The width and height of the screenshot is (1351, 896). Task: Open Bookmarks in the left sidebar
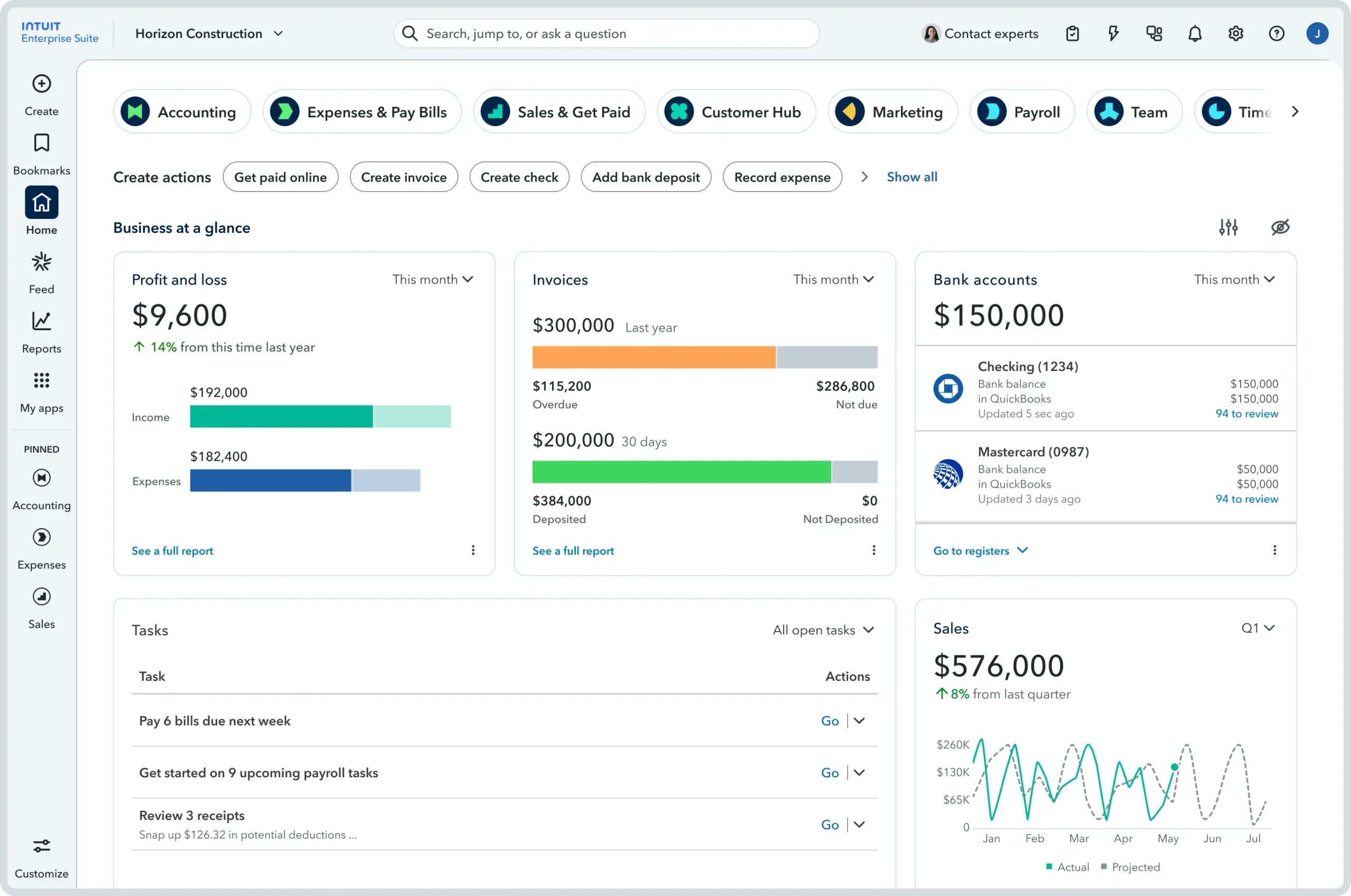pyautogui.click(x=41, y=154)
